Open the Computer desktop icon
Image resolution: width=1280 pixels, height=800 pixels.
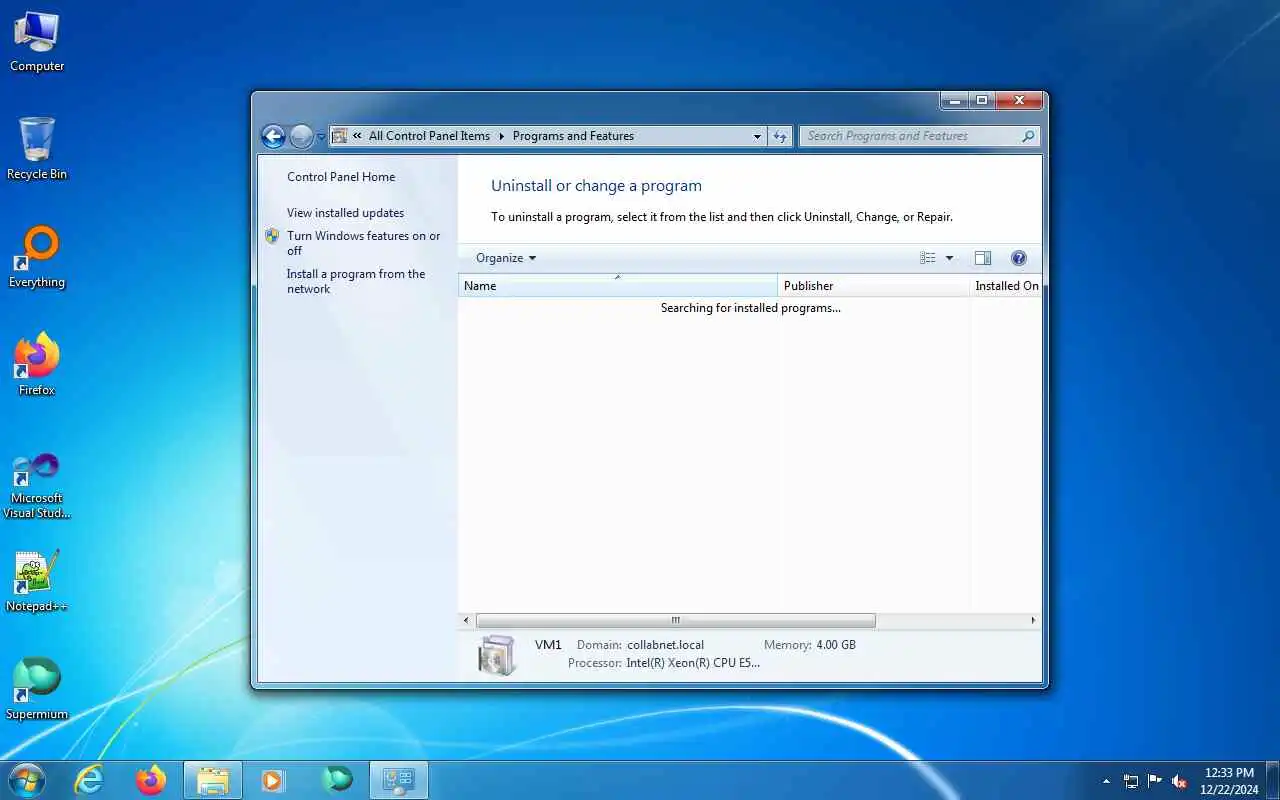pos(37,42)
